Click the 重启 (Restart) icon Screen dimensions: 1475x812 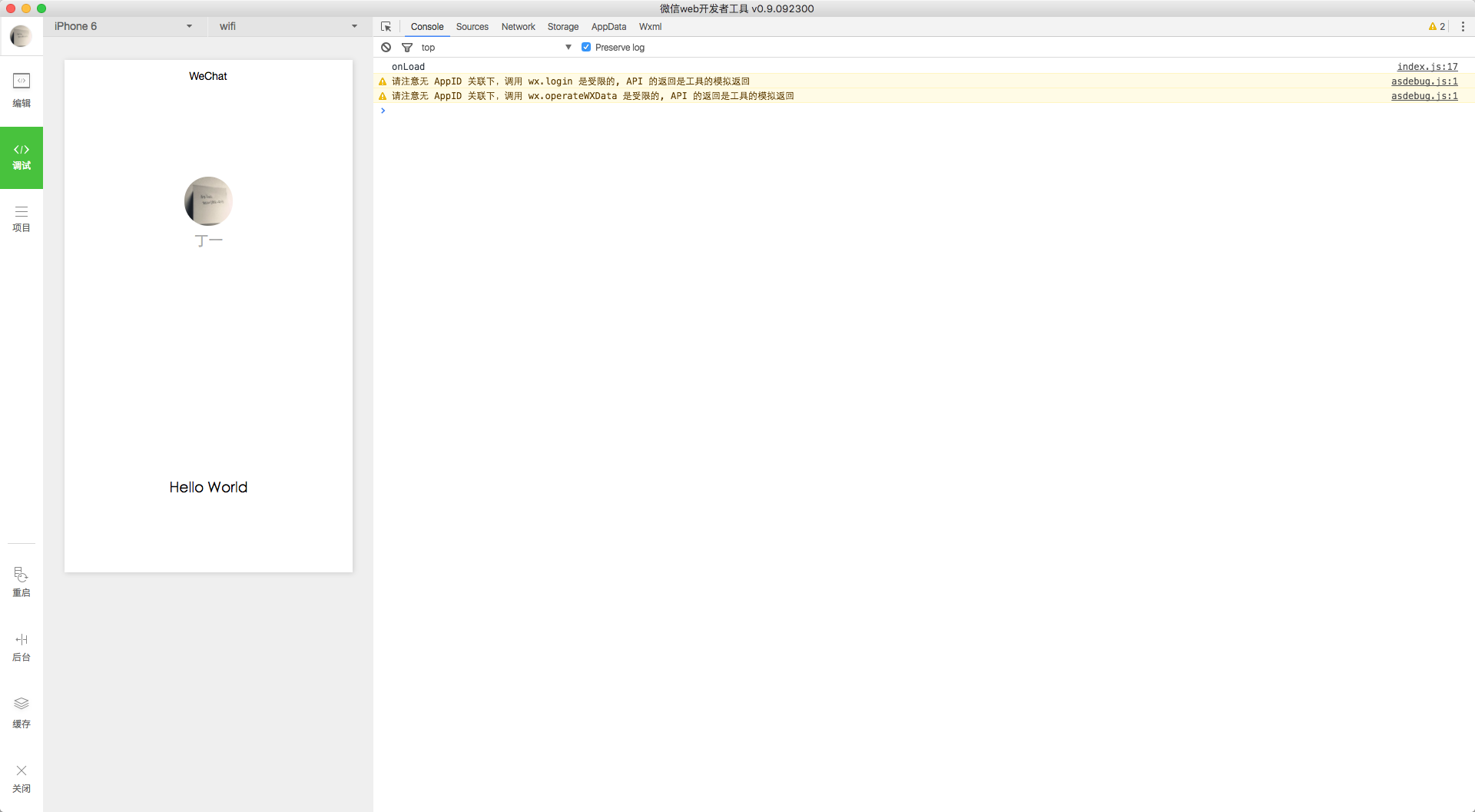point(22,582)
